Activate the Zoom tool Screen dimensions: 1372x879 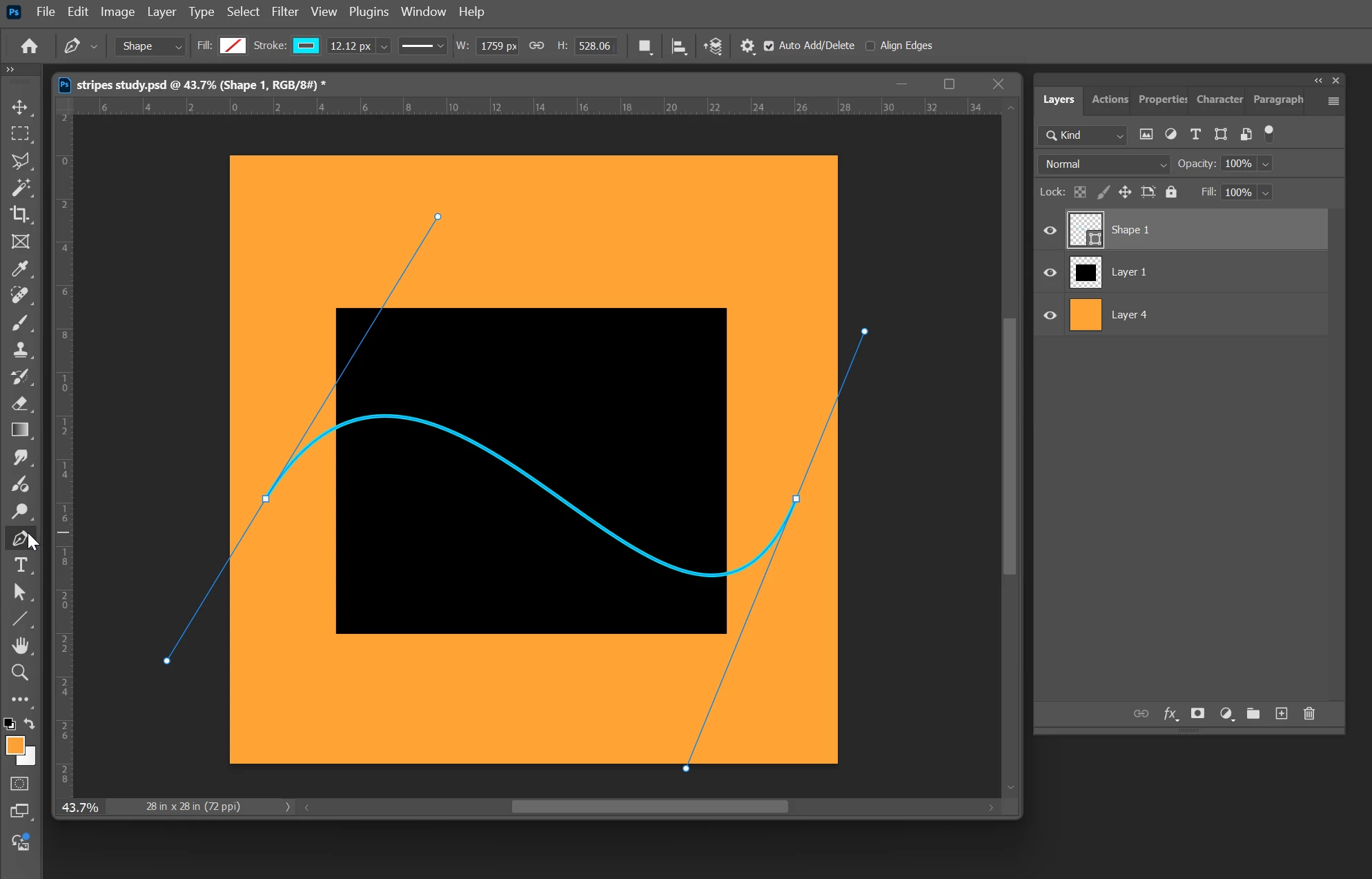coord(20,673)
